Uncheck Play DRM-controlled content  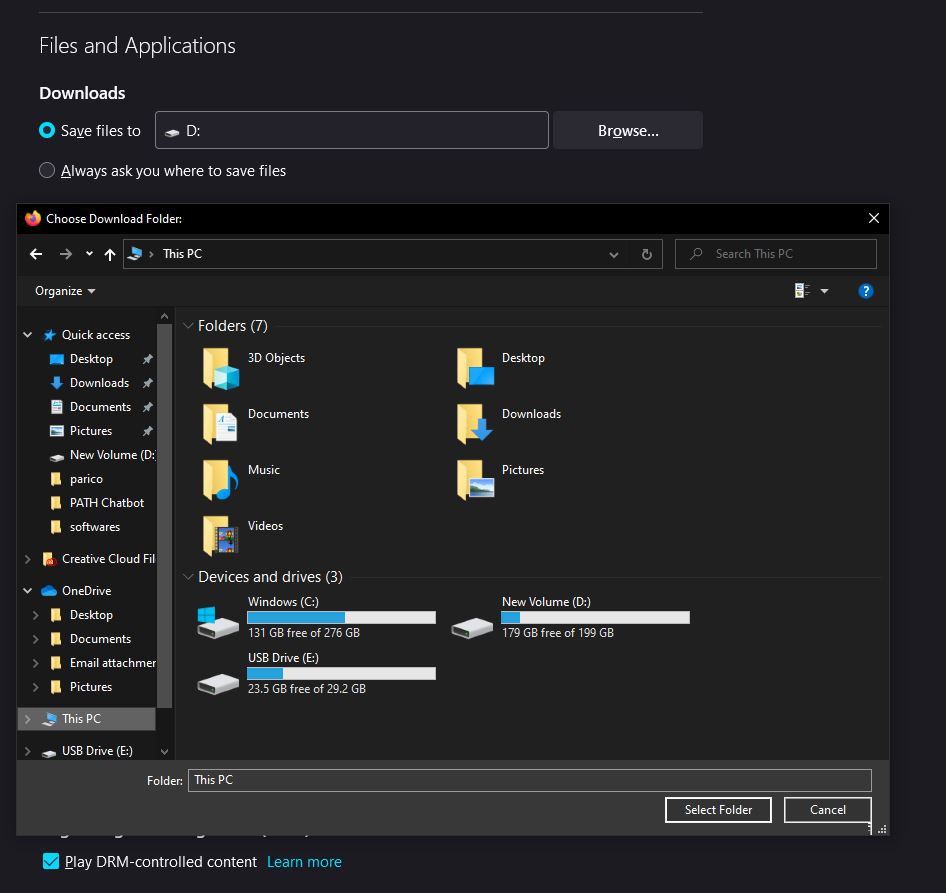[50, 861]
